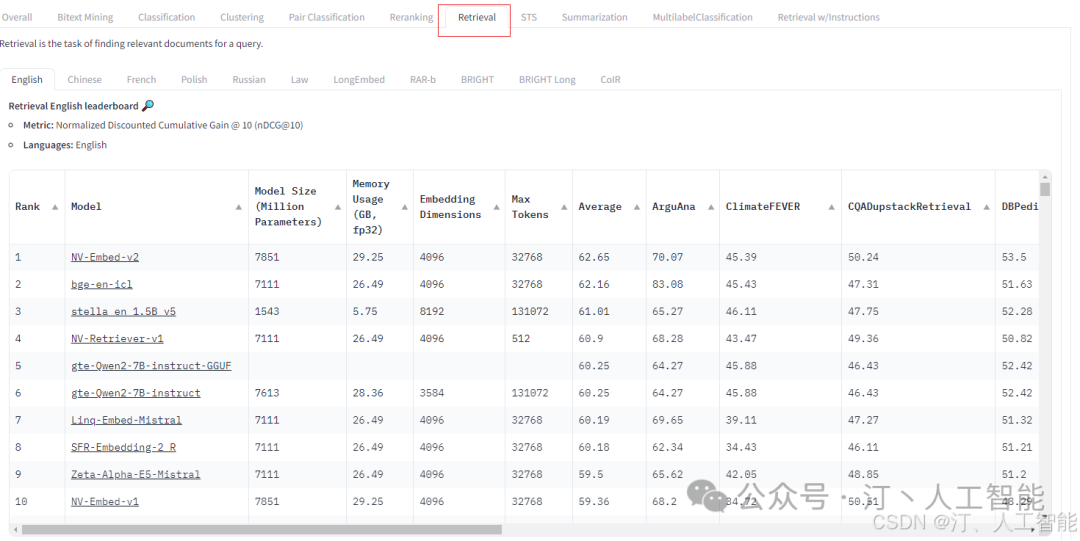Open the NV-Embed-v2 model link

pos(105,257)
